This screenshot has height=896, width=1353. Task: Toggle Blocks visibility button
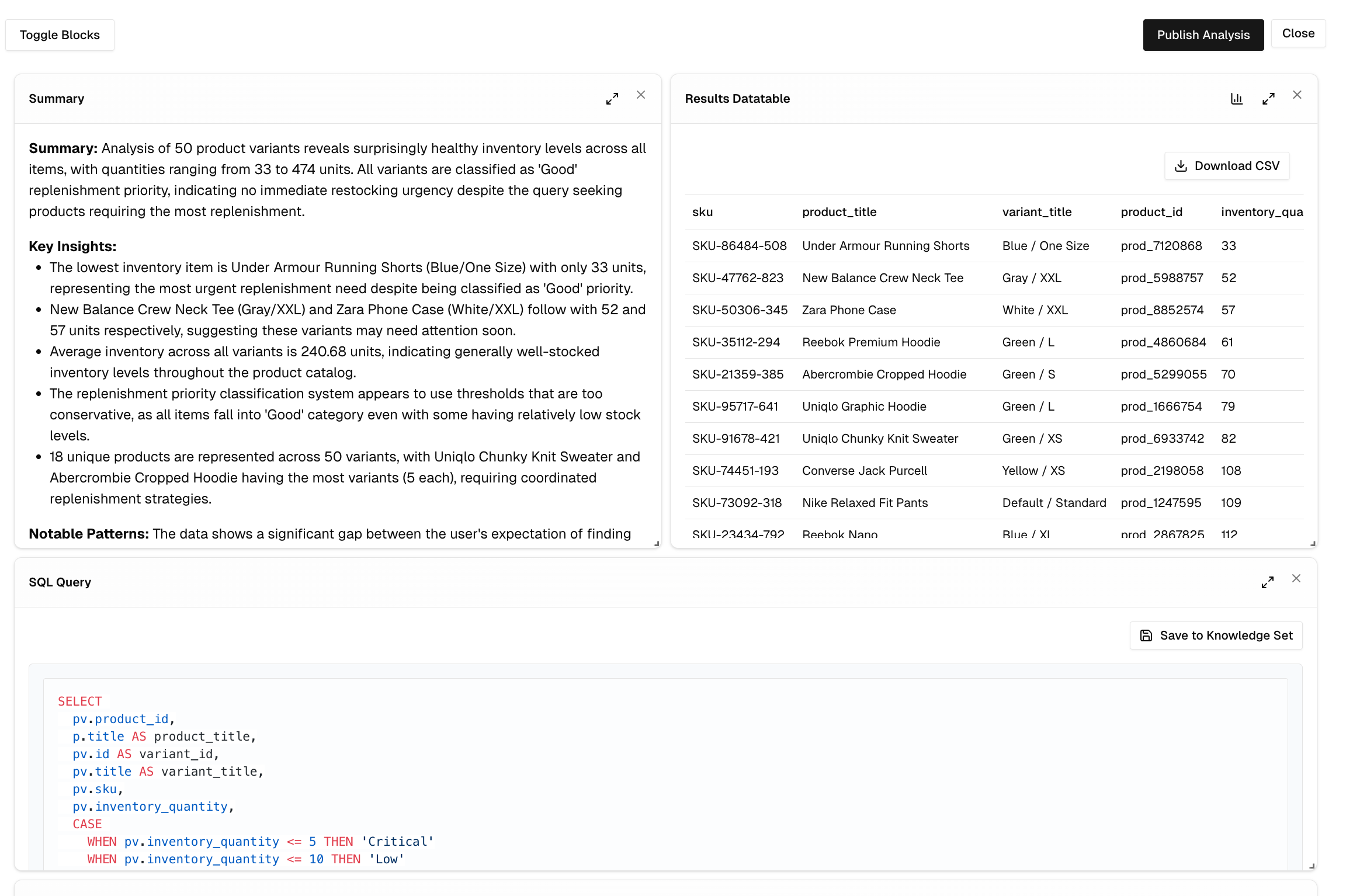tap(60, 35)
